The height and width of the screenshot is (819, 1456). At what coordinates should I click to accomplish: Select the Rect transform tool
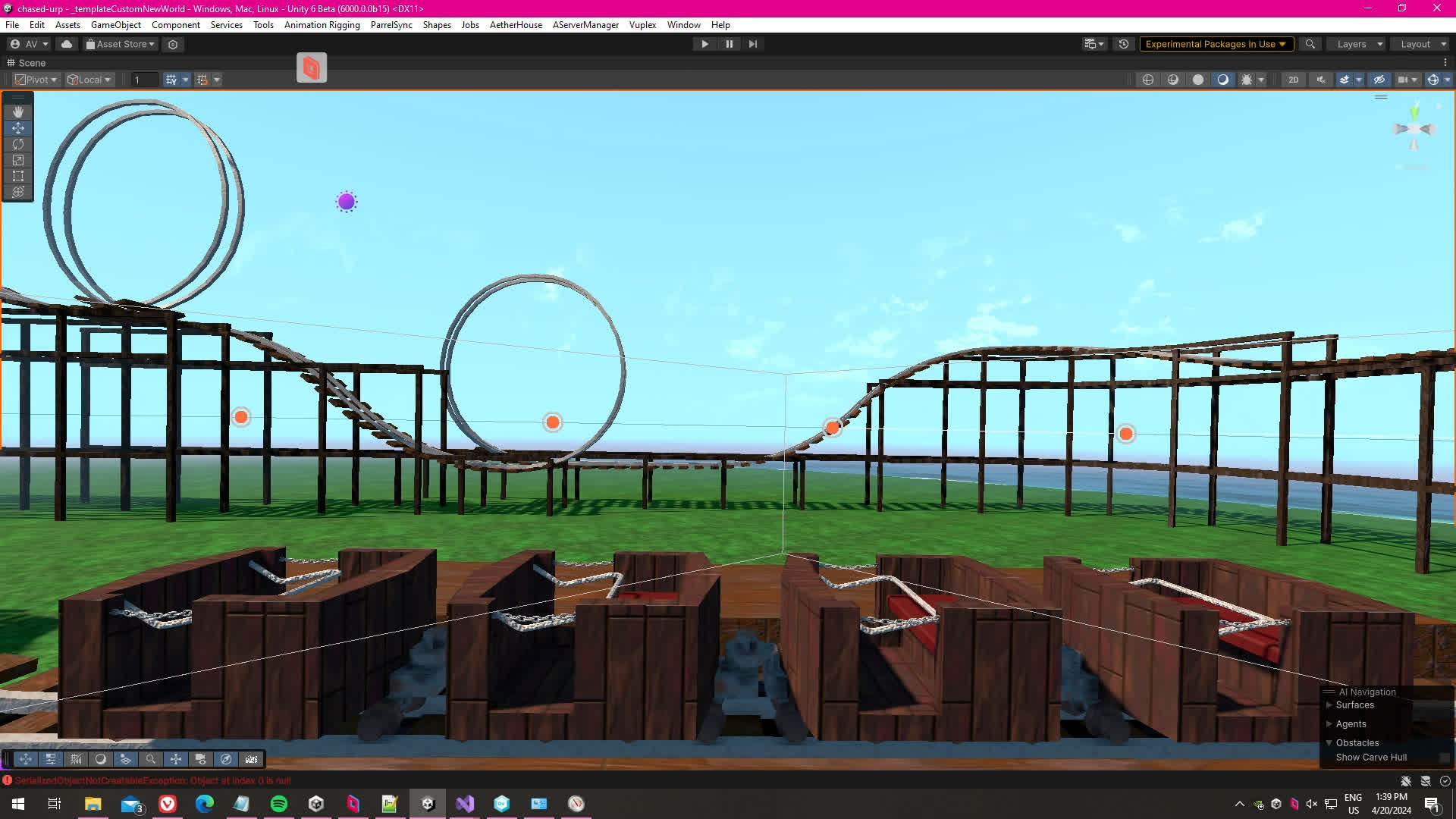coord(18,176)
